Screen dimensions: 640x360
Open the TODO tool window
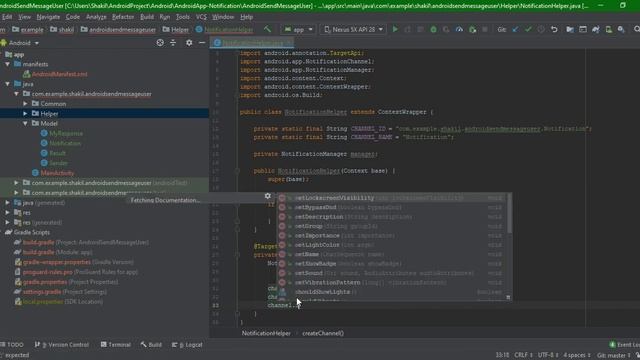click(x=12, y=344)
